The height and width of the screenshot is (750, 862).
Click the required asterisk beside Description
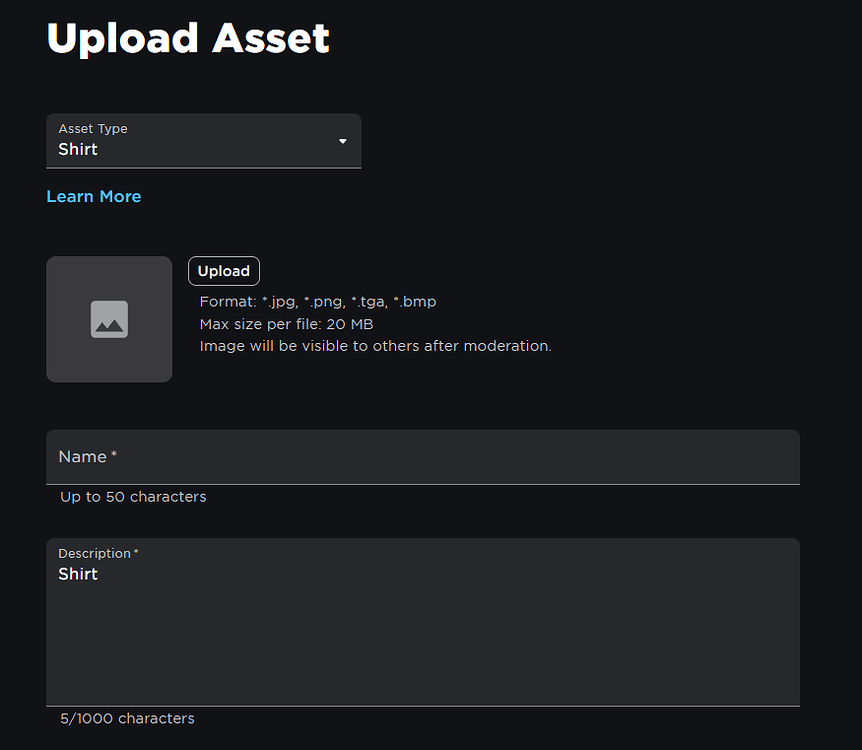[136, 552]
